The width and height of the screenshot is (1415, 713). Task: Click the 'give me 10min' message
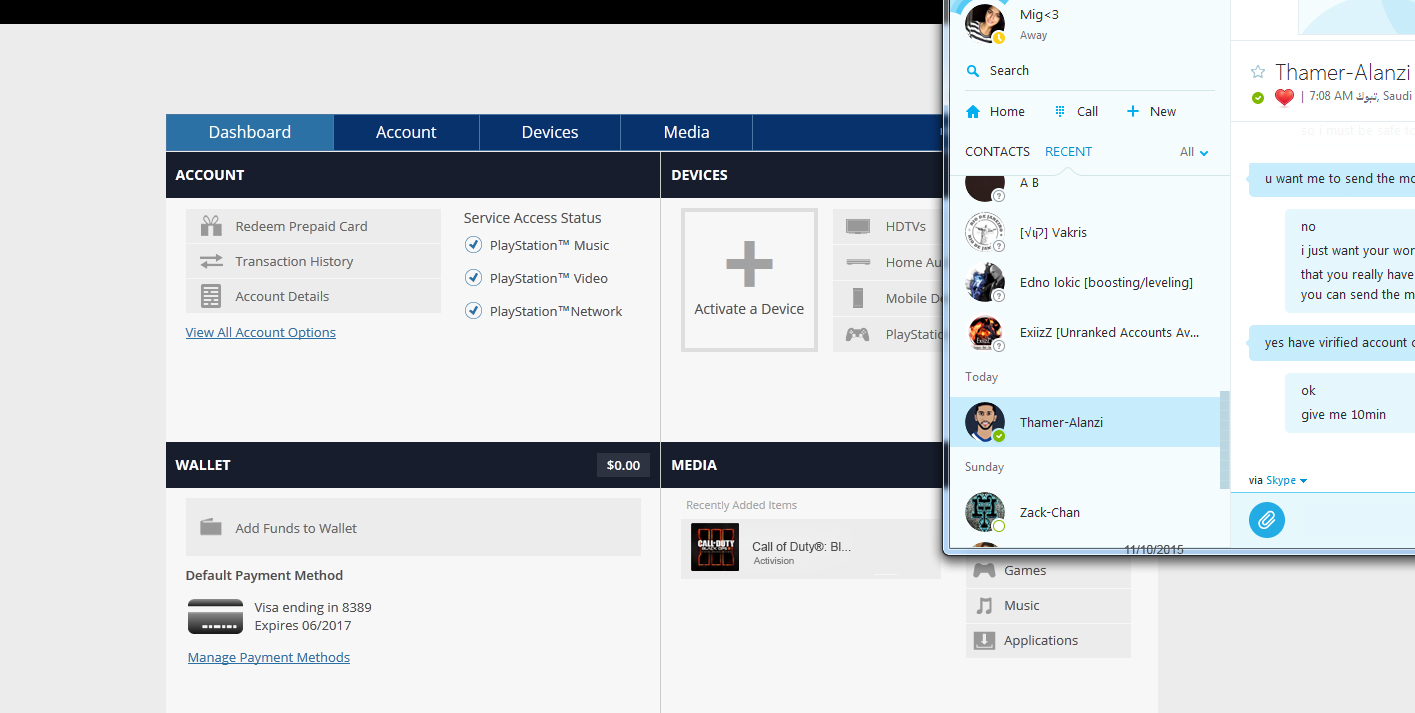tap(1343, 414)
